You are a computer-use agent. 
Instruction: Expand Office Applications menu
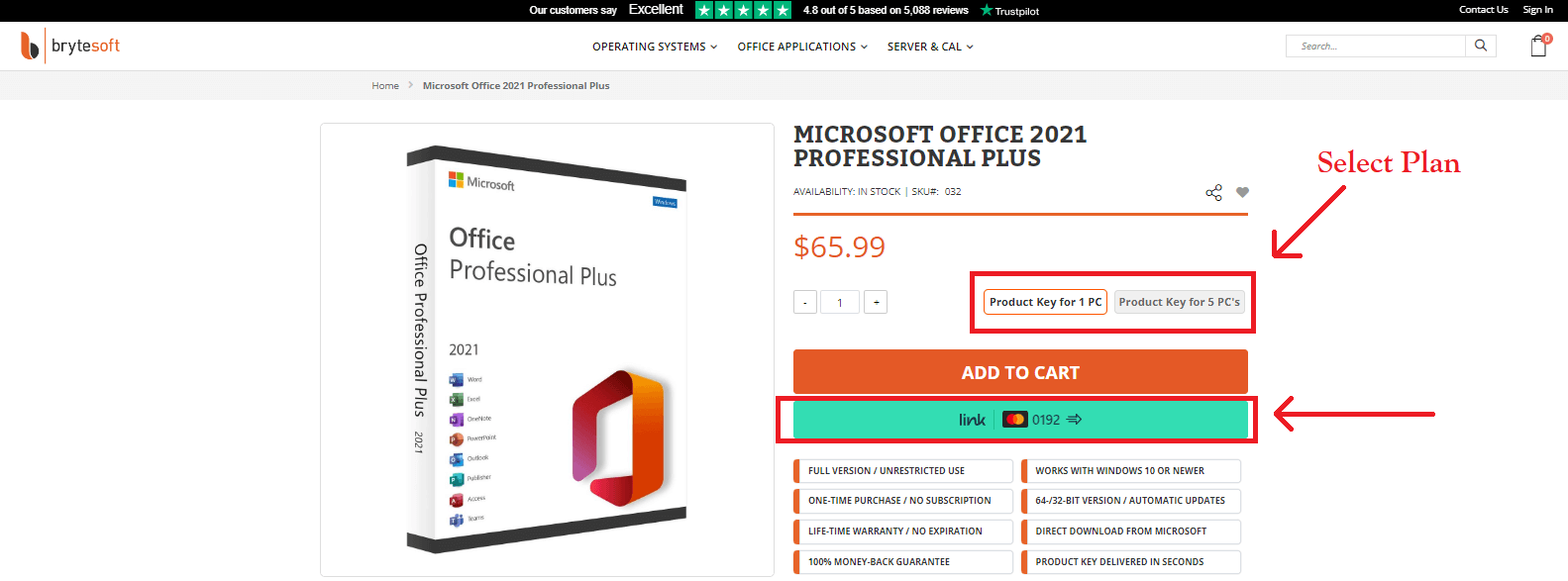pos(802,47)
